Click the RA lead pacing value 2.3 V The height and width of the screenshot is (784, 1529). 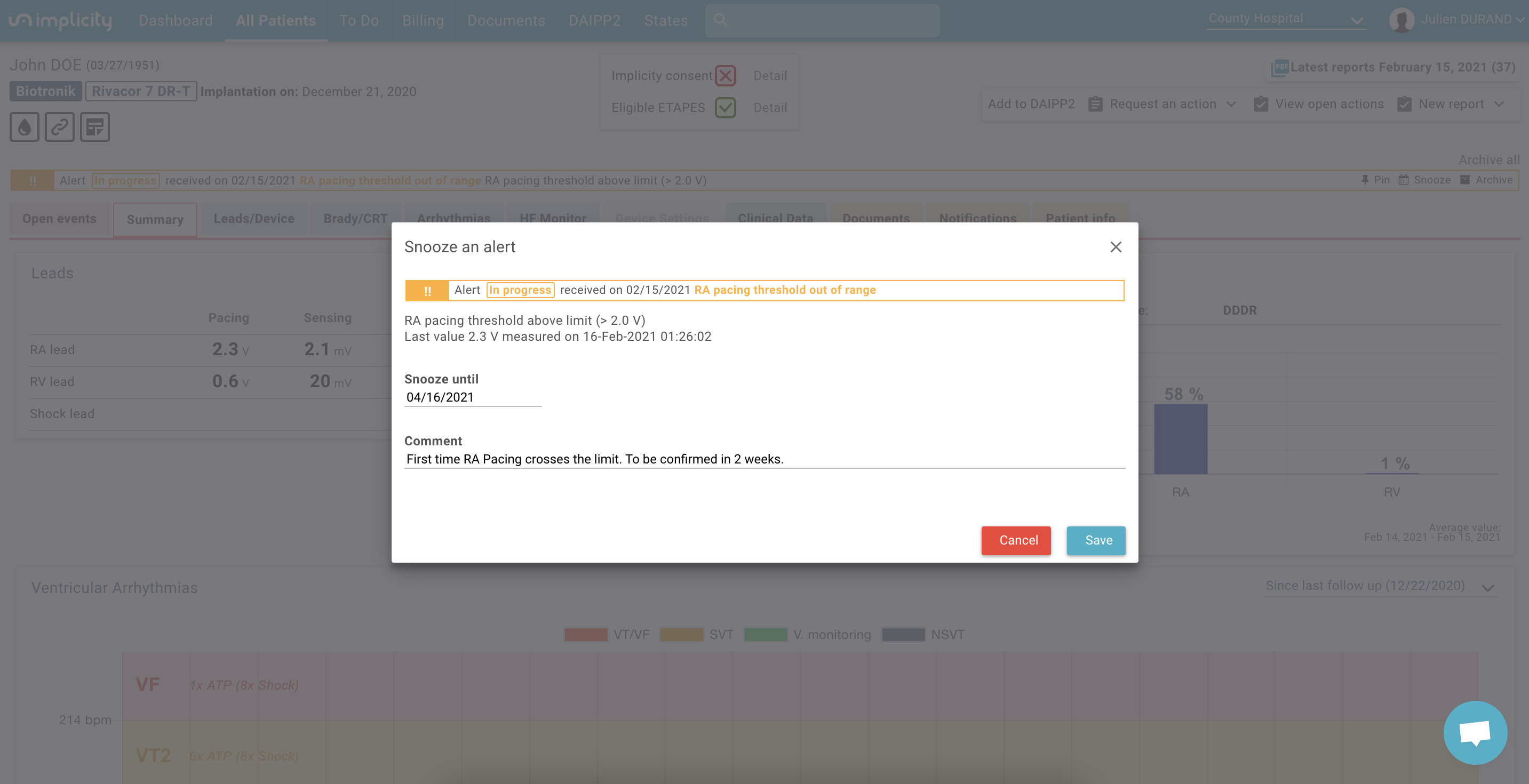point(230,349)
